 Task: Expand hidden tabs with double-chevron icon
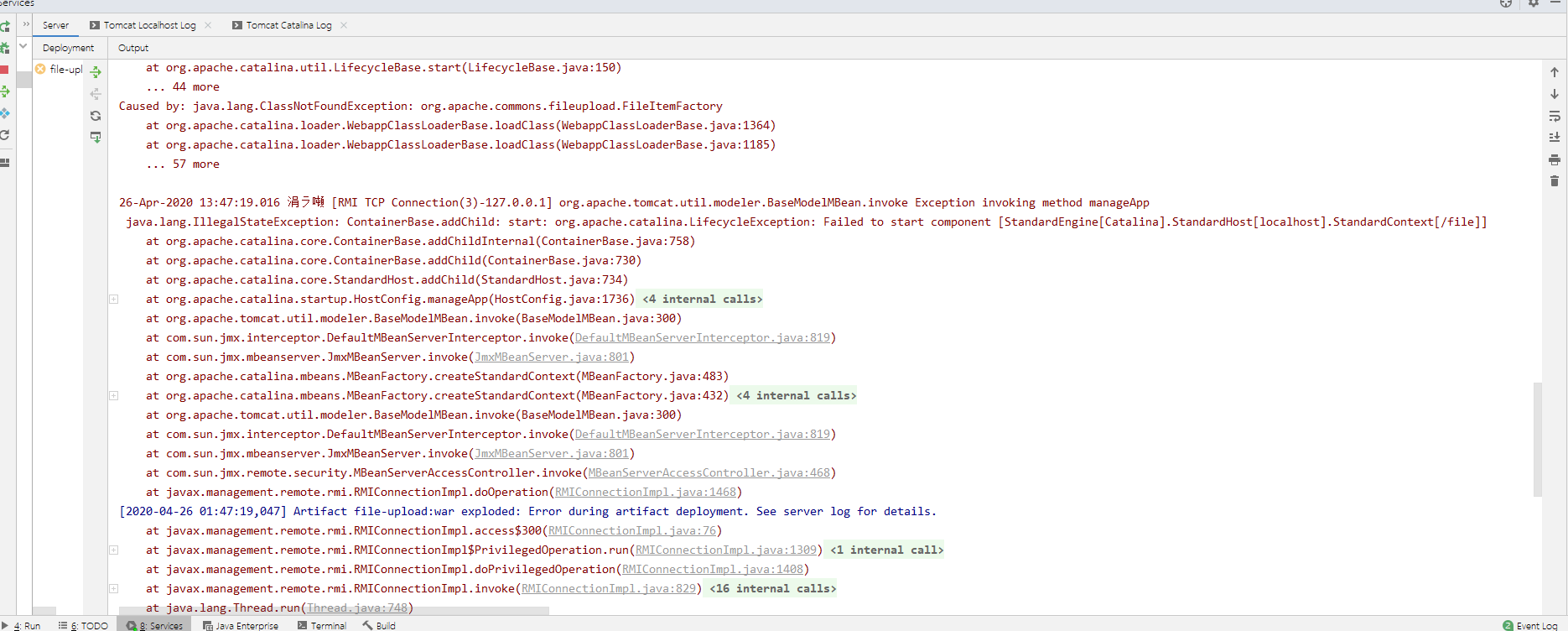point(26,24)
